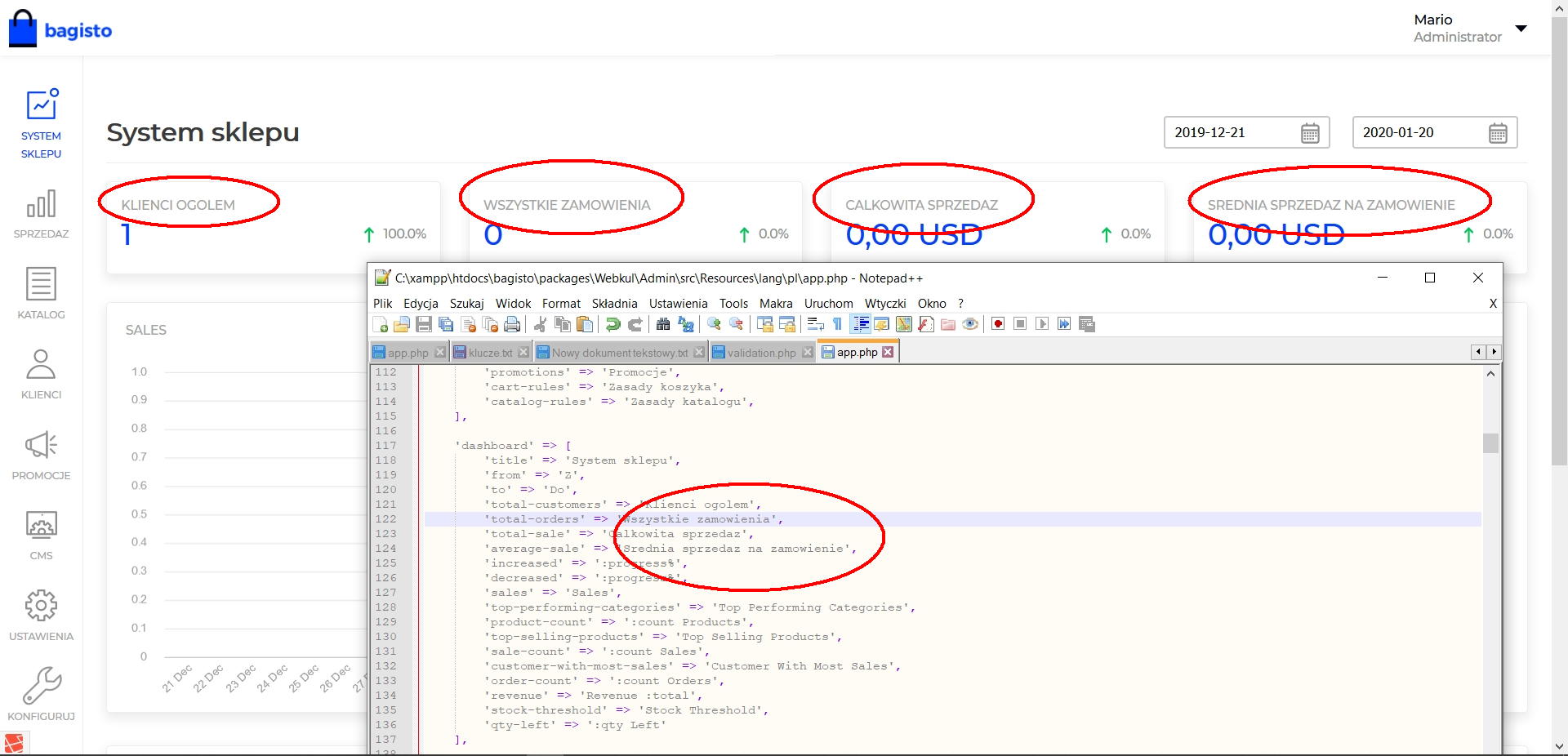Click the Record macro toolbar icon
1568x756 pixels.
[x=997, y=324]
